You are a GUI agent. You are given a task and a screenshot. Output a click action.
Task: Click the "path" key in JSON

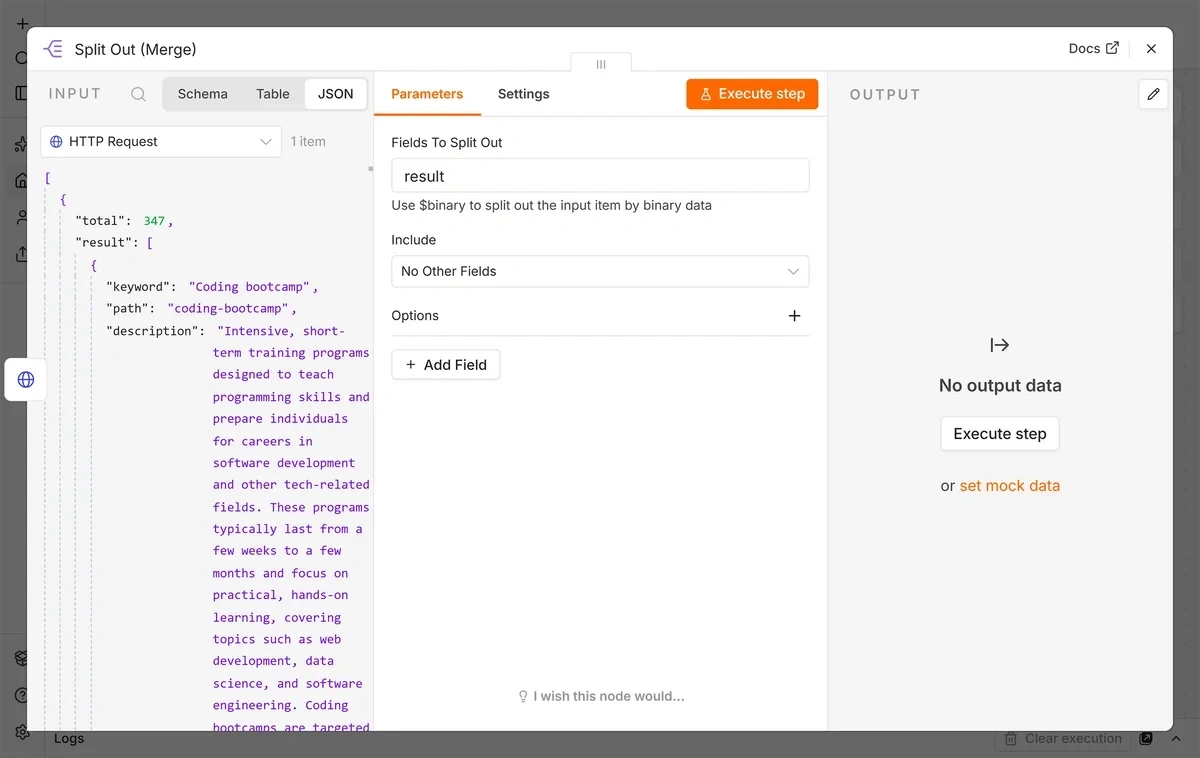tap(127, 309)
